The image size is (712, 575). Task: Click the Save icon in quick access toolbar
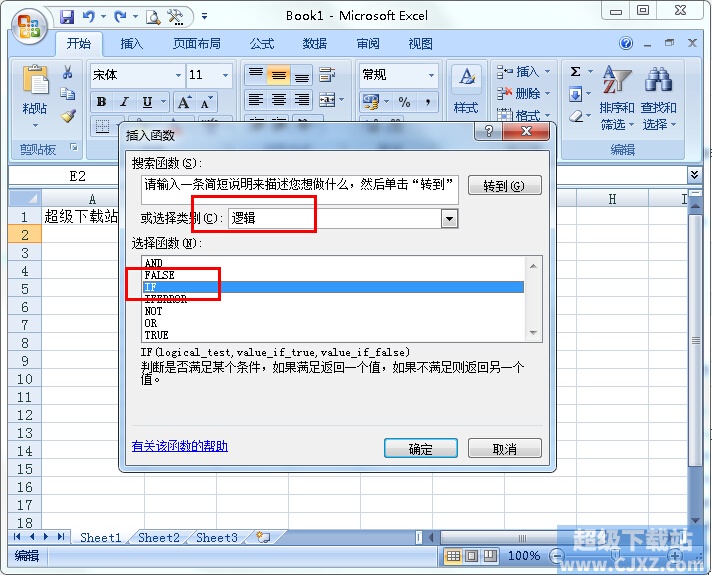[x=67, y=17]
